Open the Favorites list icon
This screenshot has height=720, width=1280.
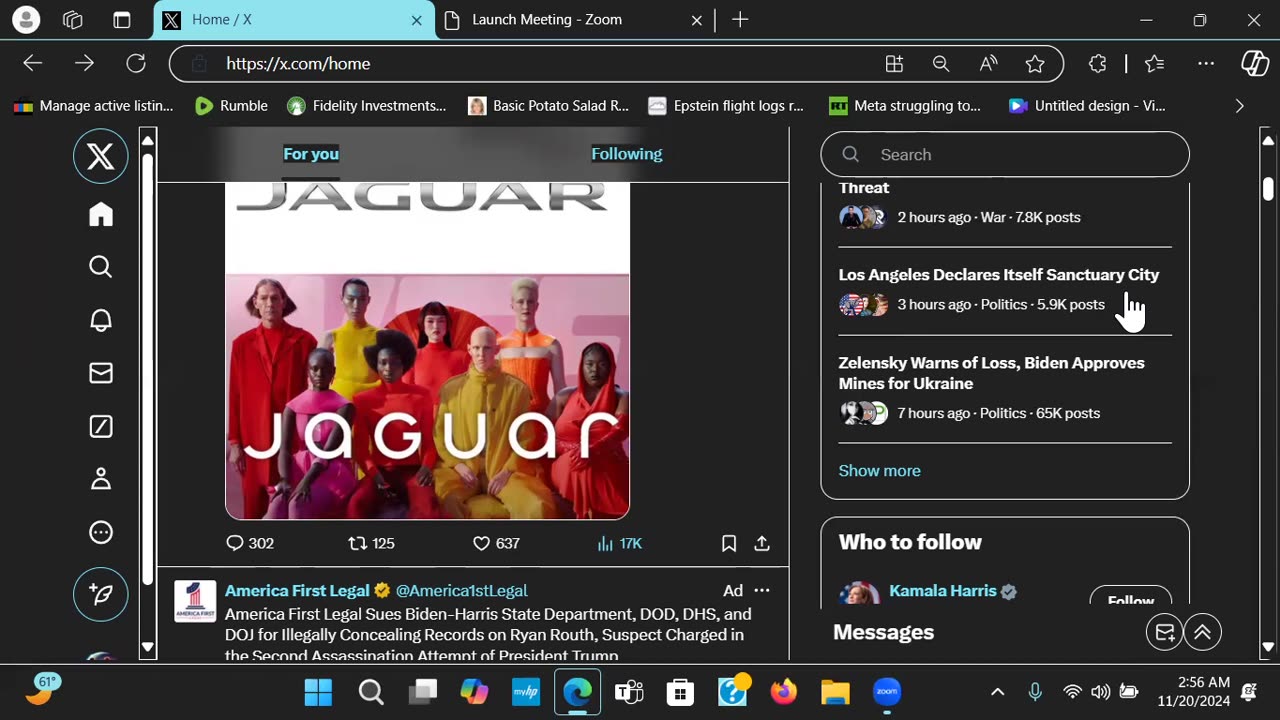coord(1155,64)
